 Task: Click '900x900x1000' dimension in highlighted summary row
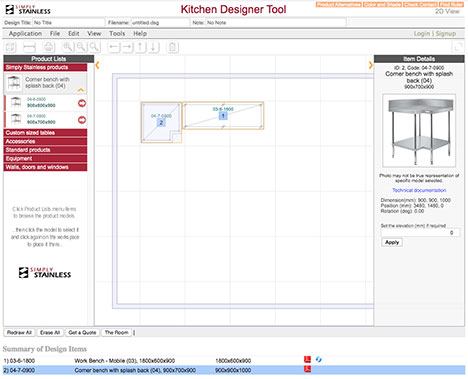click(232, 370)
